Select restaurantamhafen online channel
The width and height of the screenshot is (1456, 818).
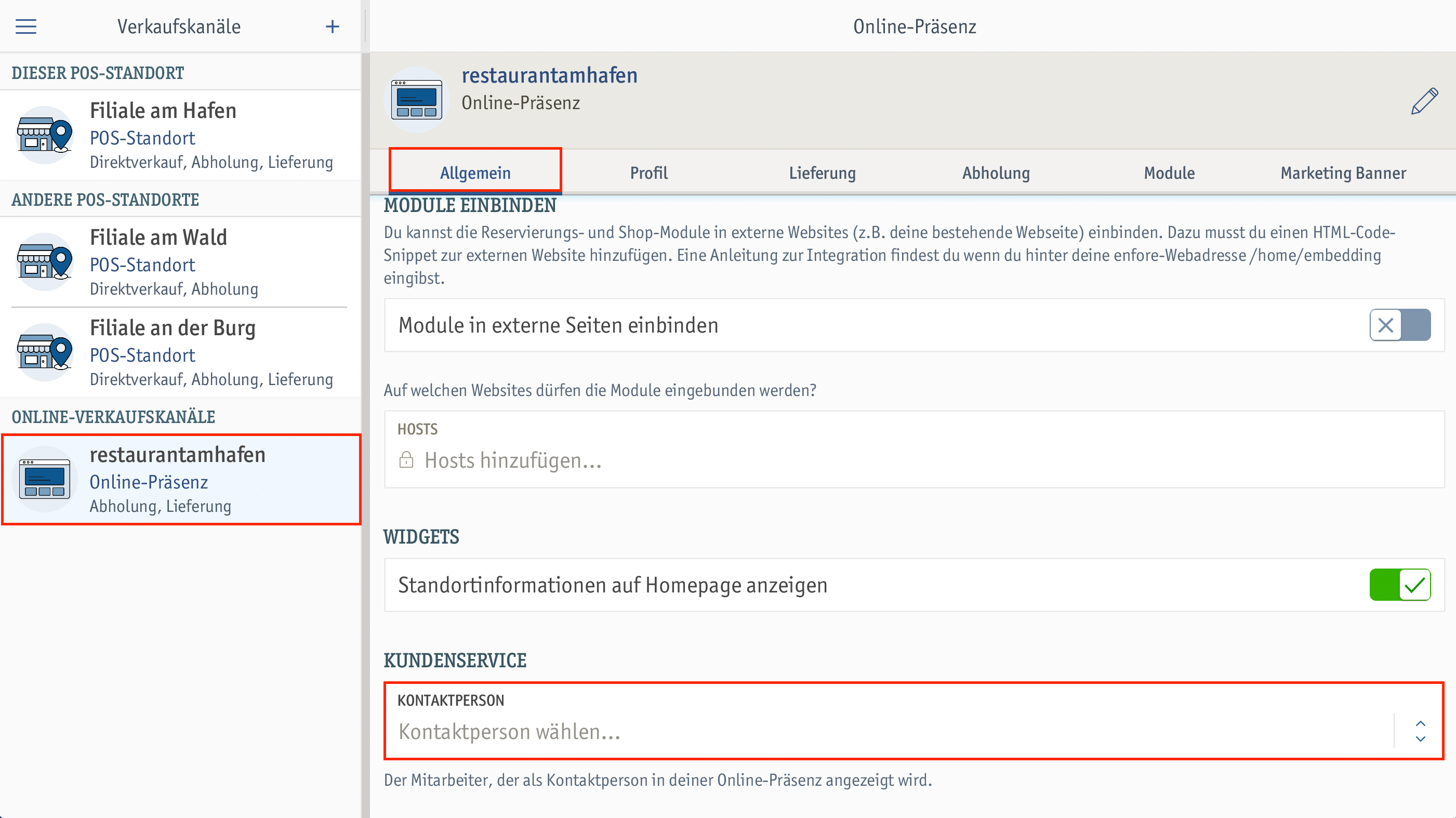pyautogui.click(x=180, y=479)
